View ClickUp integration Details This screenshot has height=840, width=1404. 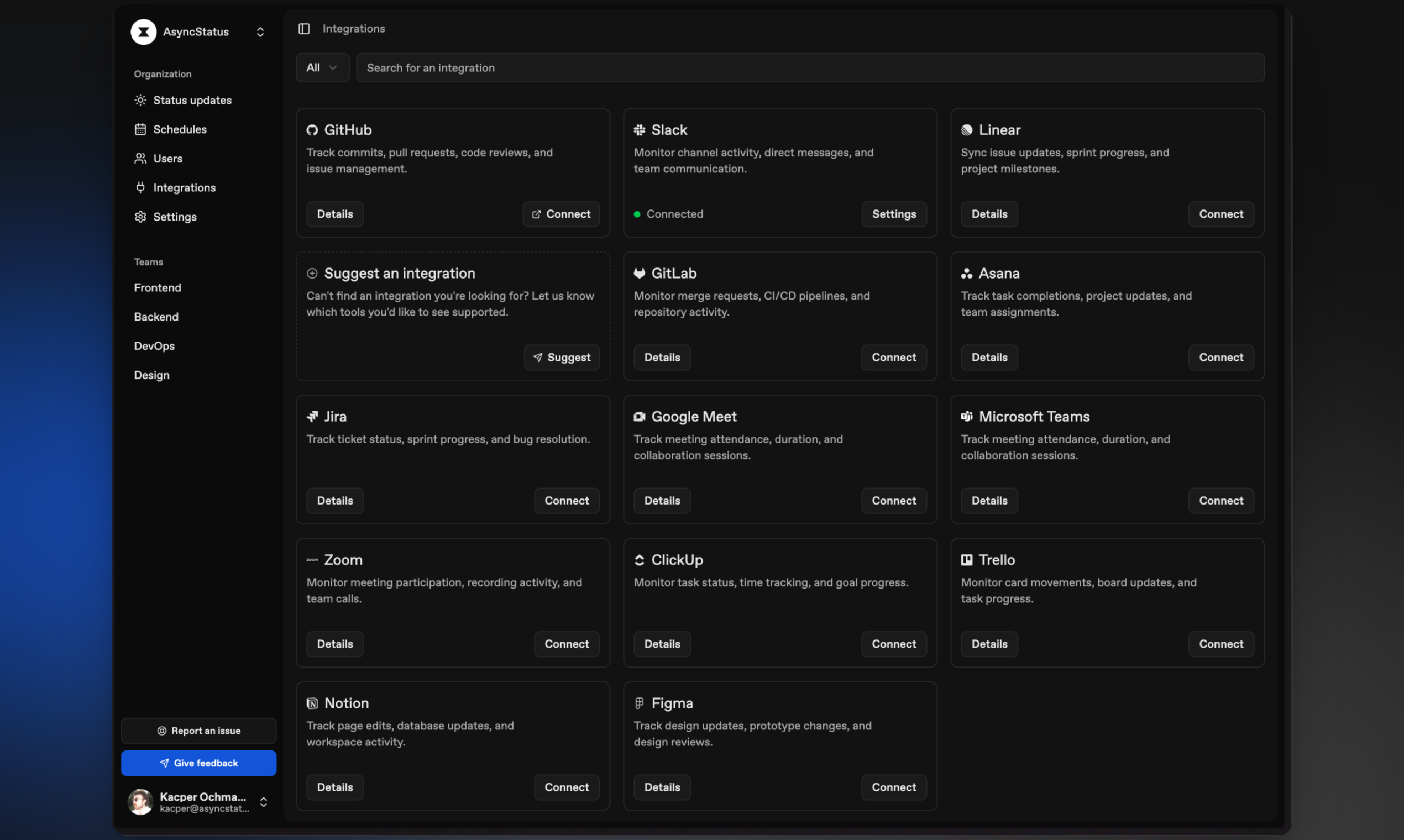coord(662,644)
